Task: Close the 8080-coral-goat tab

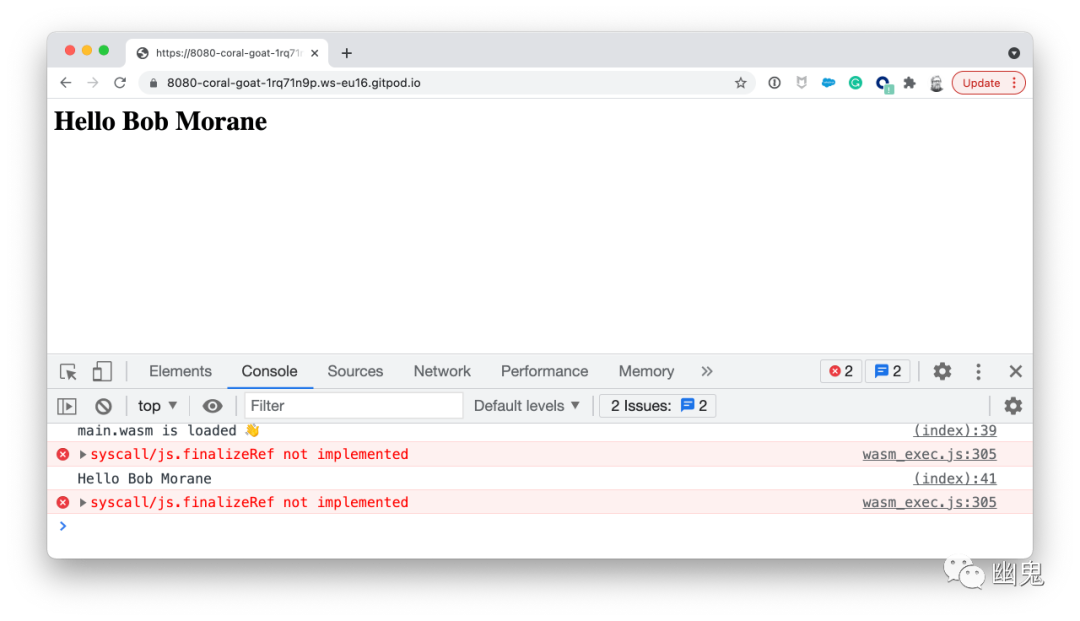Action: pyautogui.click(x=315, y=53)
